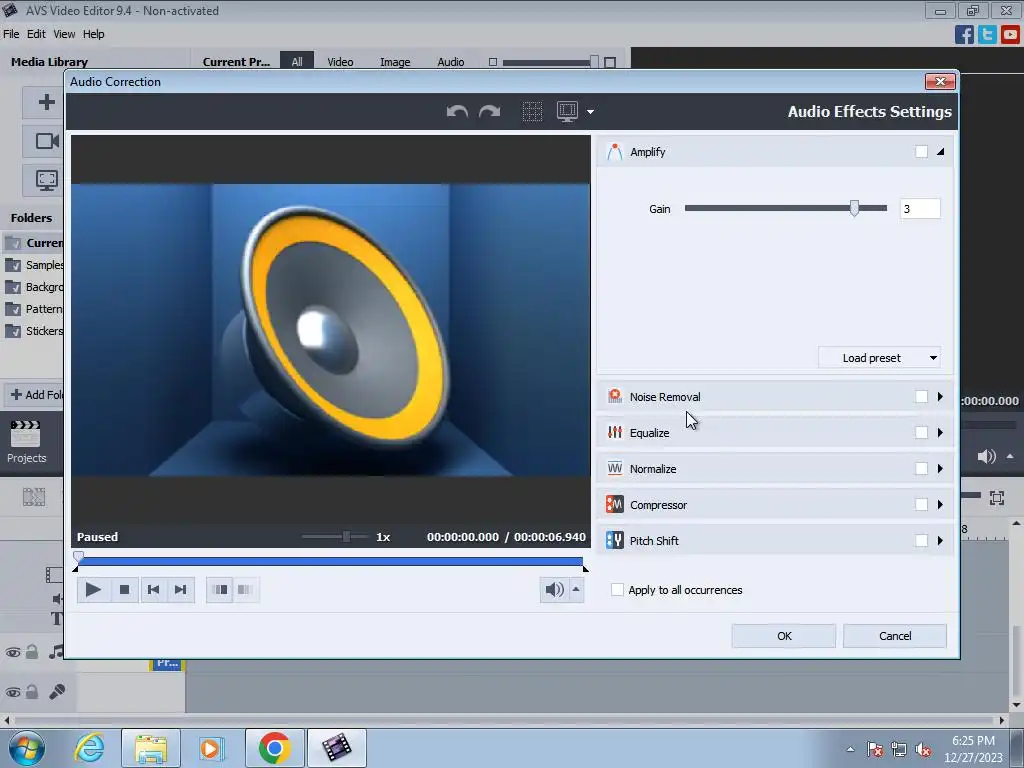Expand the Noise Removal section
The height and width of the screenshot is (768, 1024).
pos(940,396)
